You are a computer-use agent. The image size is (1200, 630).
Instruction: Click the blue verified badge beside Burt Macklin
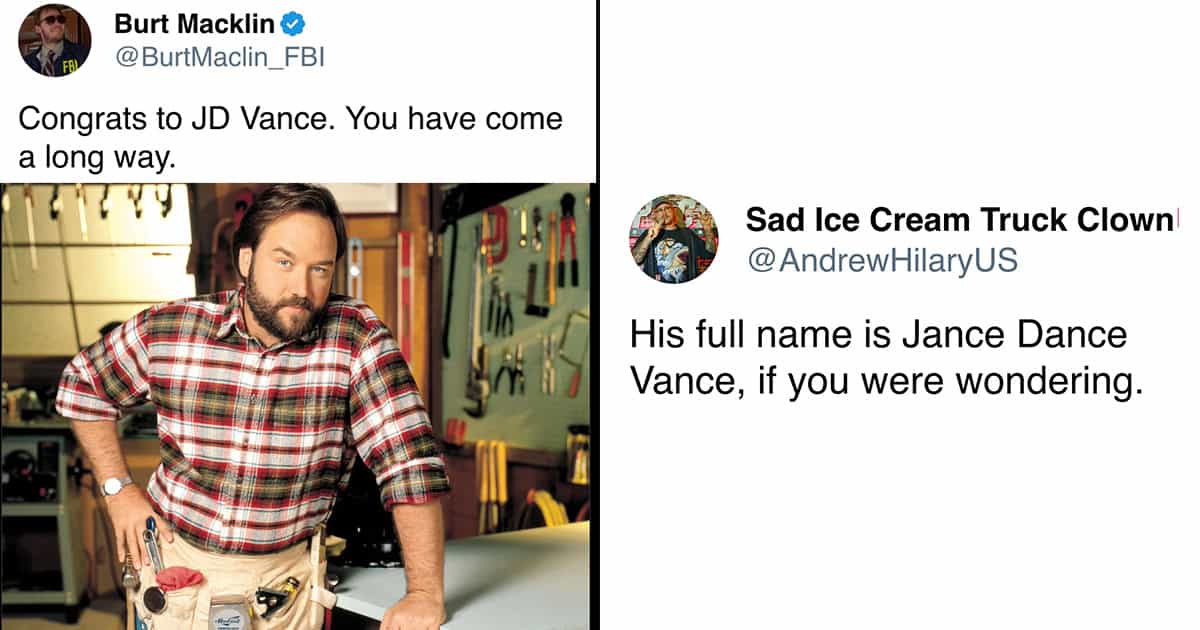[298, 24]
